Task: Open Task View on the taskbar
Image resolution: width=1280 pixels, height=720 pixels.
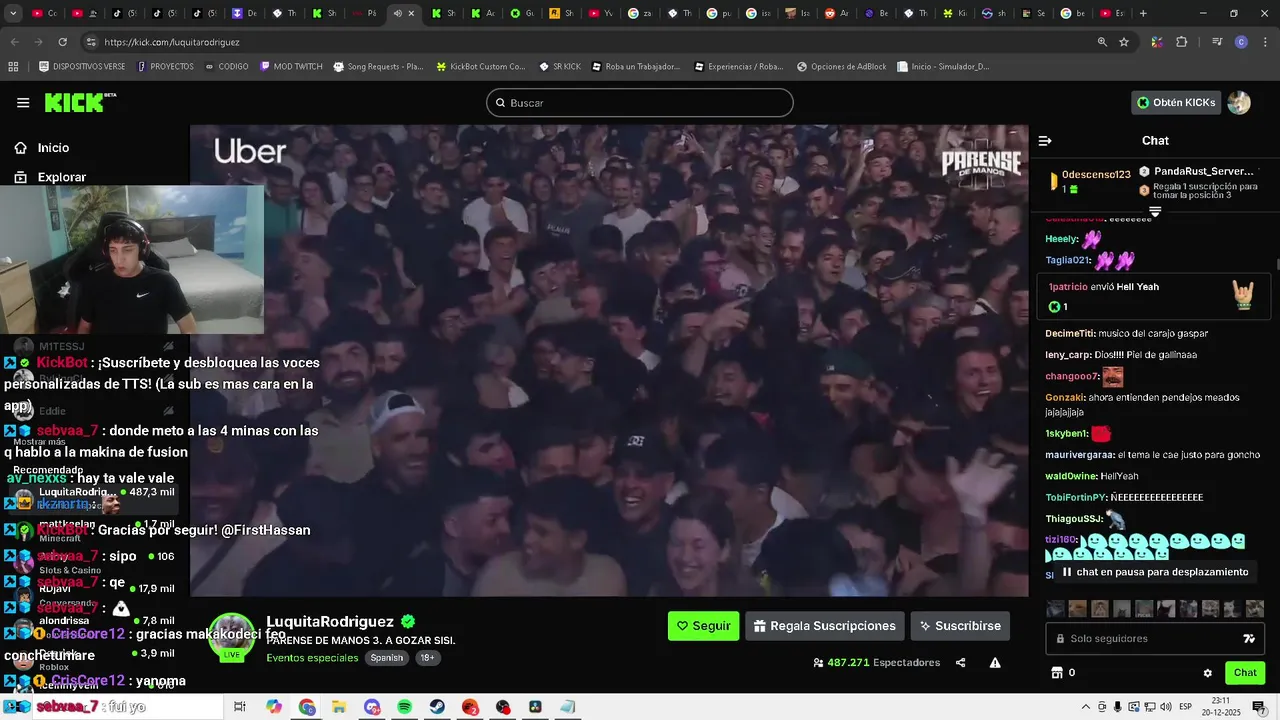Action: click(x=240, y=707)
